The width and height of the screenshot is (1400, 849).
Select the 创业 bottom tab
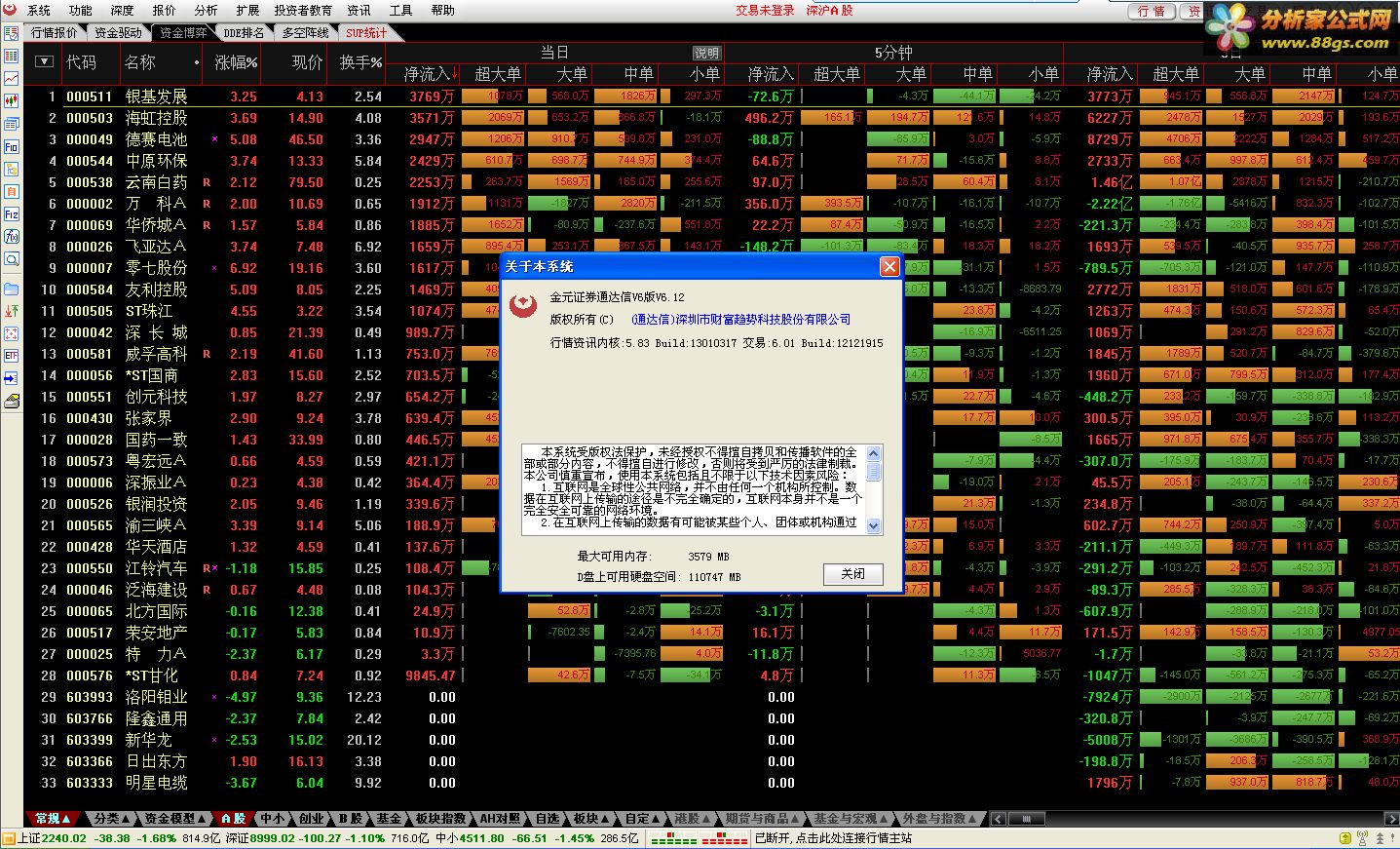click(x=312, y=819)
